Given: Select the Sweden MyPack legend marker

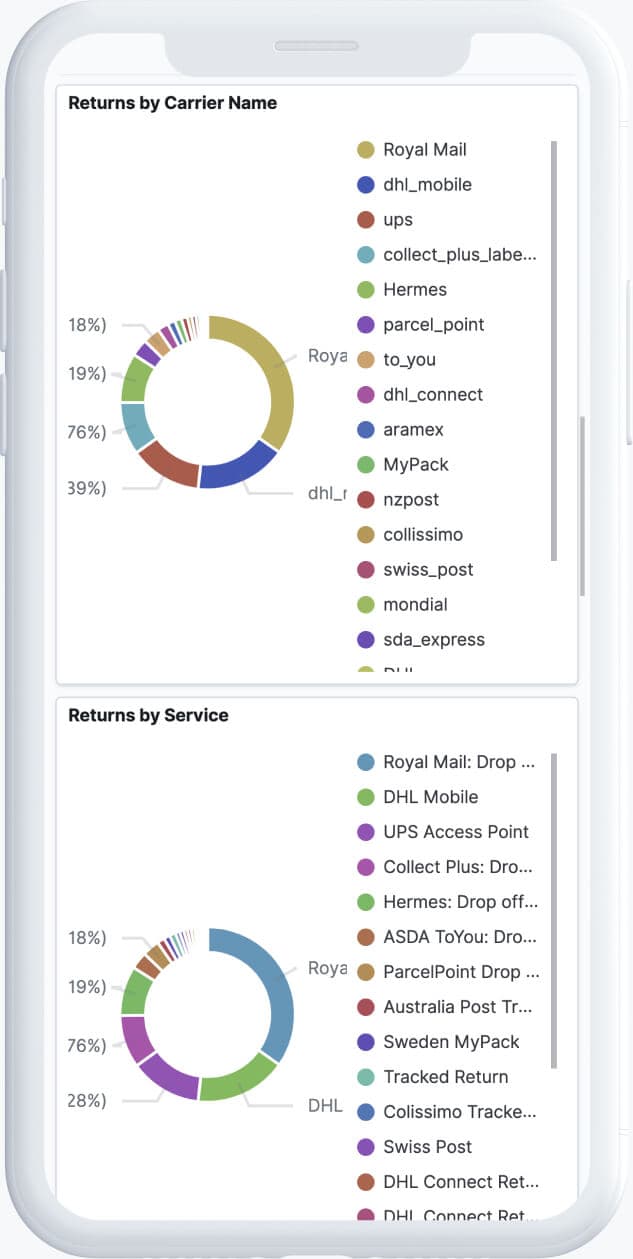Looking at the screenshot, I should (368, 1042).
